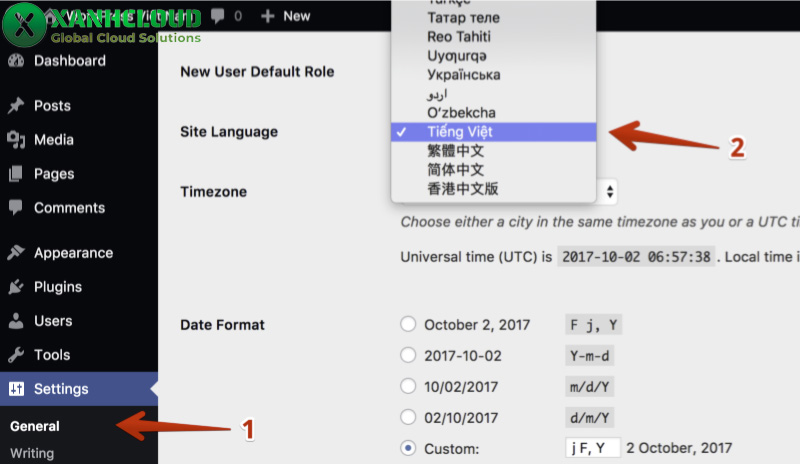Click the New button in admin bar
This screenshot has height=464, width=800.
(x=286, y=16)
